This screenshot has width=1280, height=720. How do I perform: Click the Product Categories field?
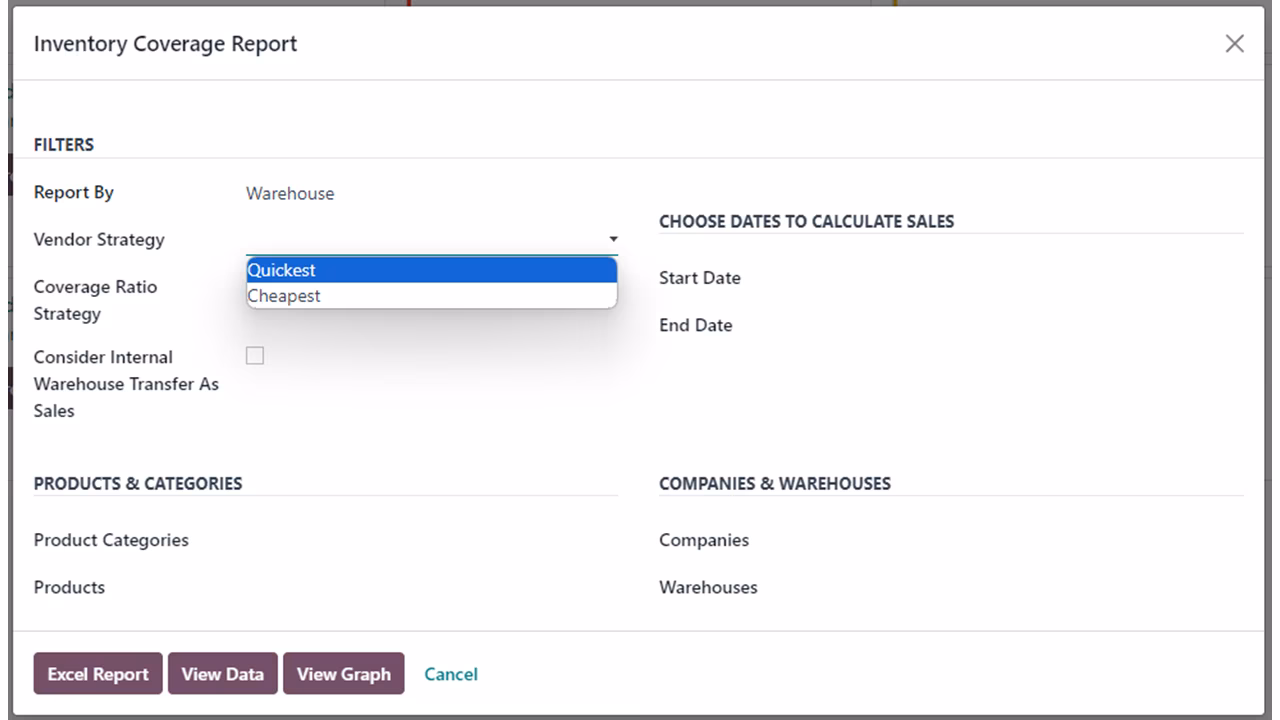tap(432, 540)
